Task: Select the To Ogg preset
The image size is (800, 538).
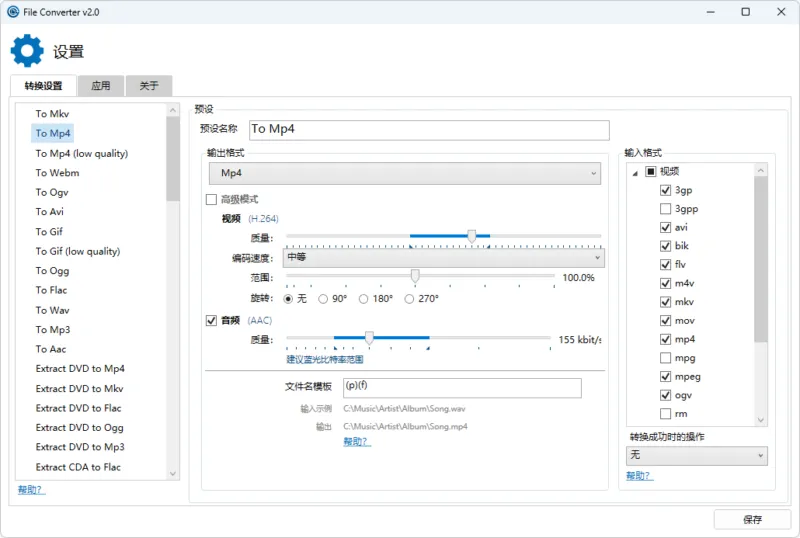Action: tap(52, 271)
